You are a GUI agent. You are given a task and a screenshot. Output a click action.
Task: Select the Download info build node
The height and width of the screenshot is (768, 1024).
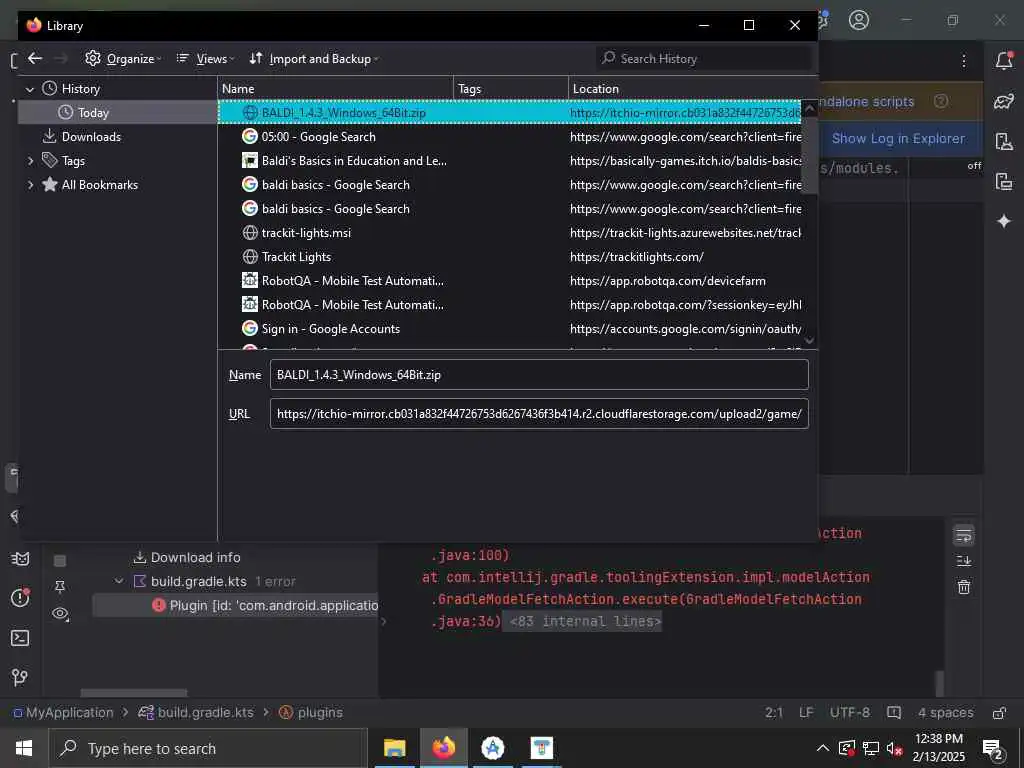[x=186, y=558]
